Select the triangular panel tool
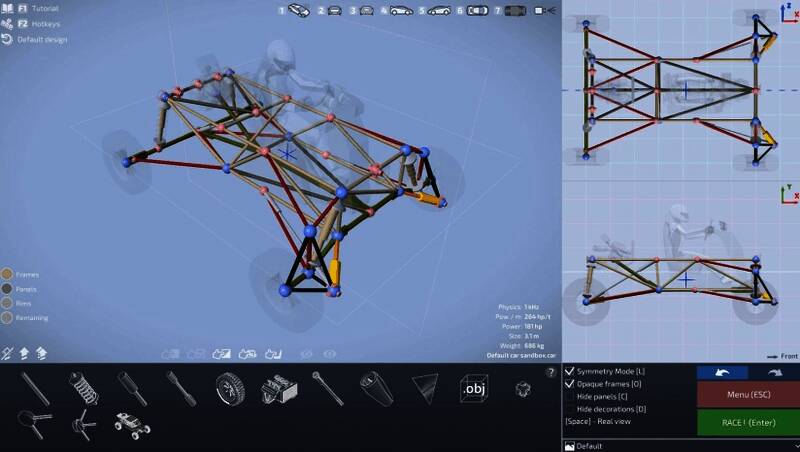Image resolution: width=800 pixels, height=452 pixels. (424, 388)
